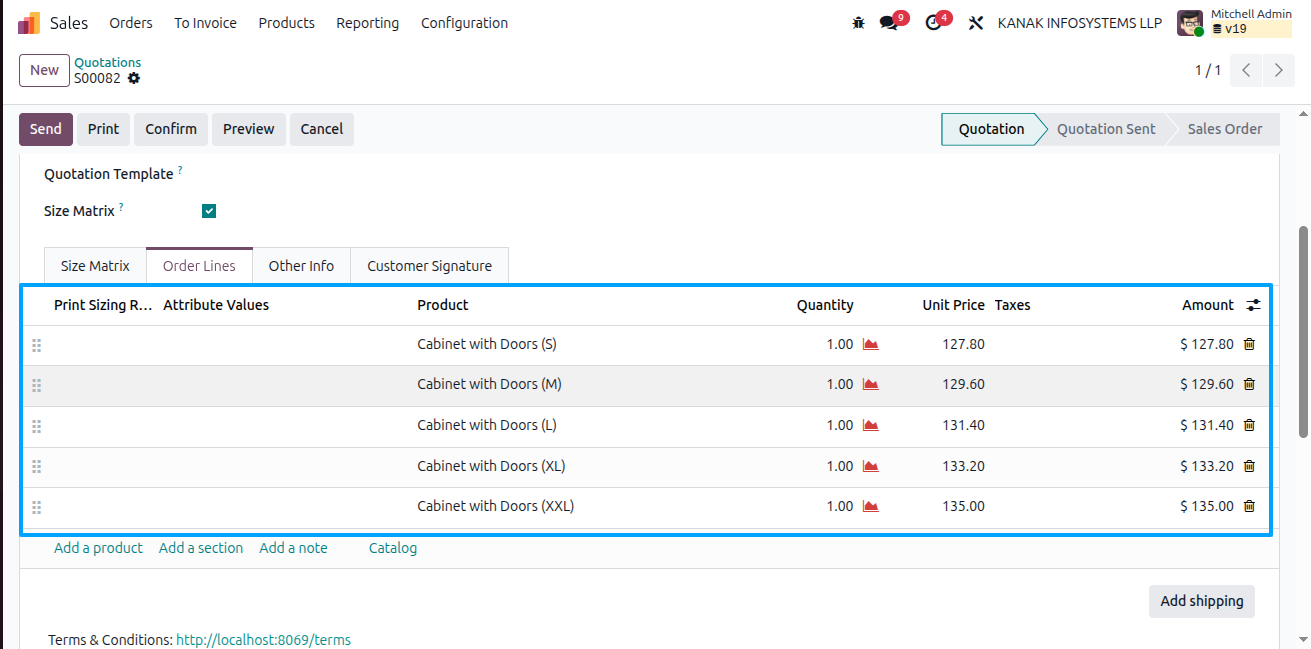The image size is (1311, 649).
Task: Open the Reporting menu
Action: coord(367,23)
